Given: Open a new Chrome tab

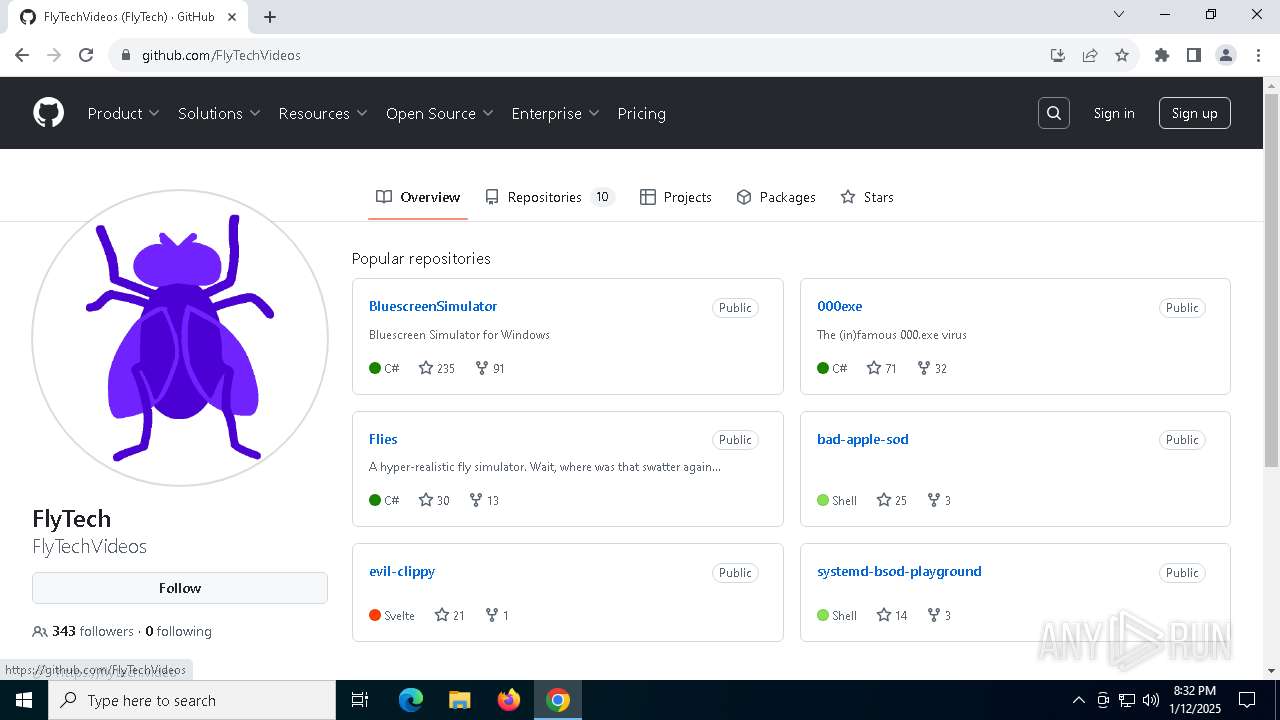Looking at the screenshot, I should [270, 16].
